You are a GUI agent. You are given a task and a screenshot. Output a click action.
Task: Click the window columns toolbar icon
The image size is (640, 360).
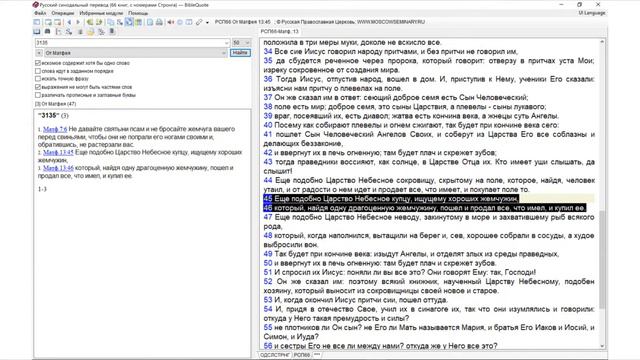189,22
